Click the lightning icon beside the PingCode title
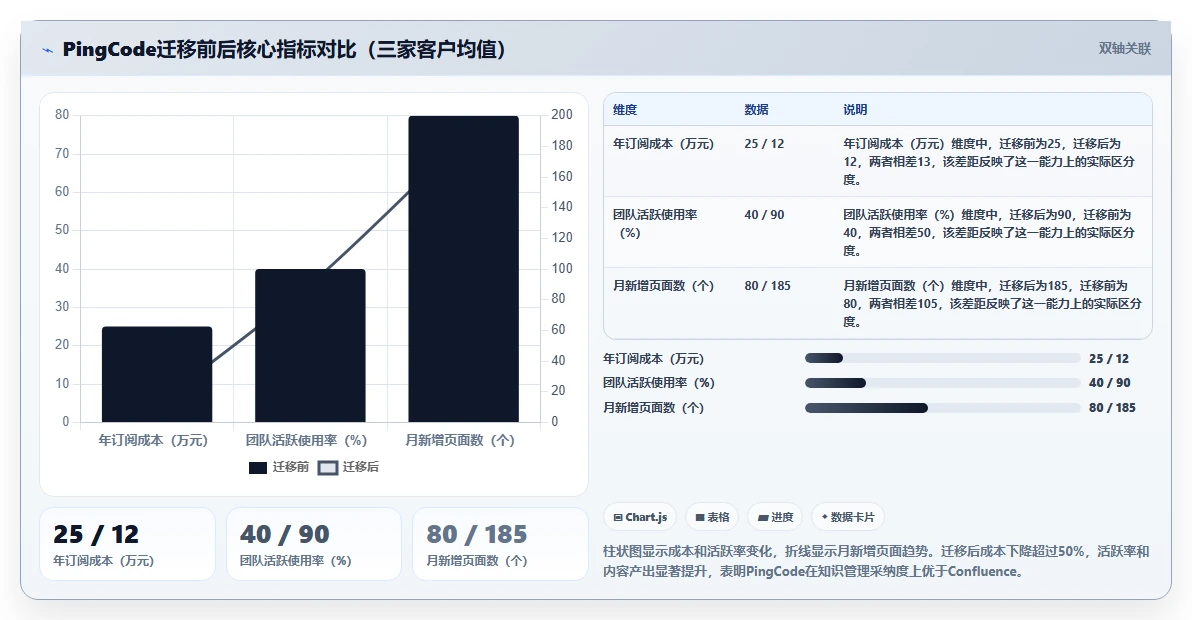Screen dimensions: 1192x620 click(48, 50)
